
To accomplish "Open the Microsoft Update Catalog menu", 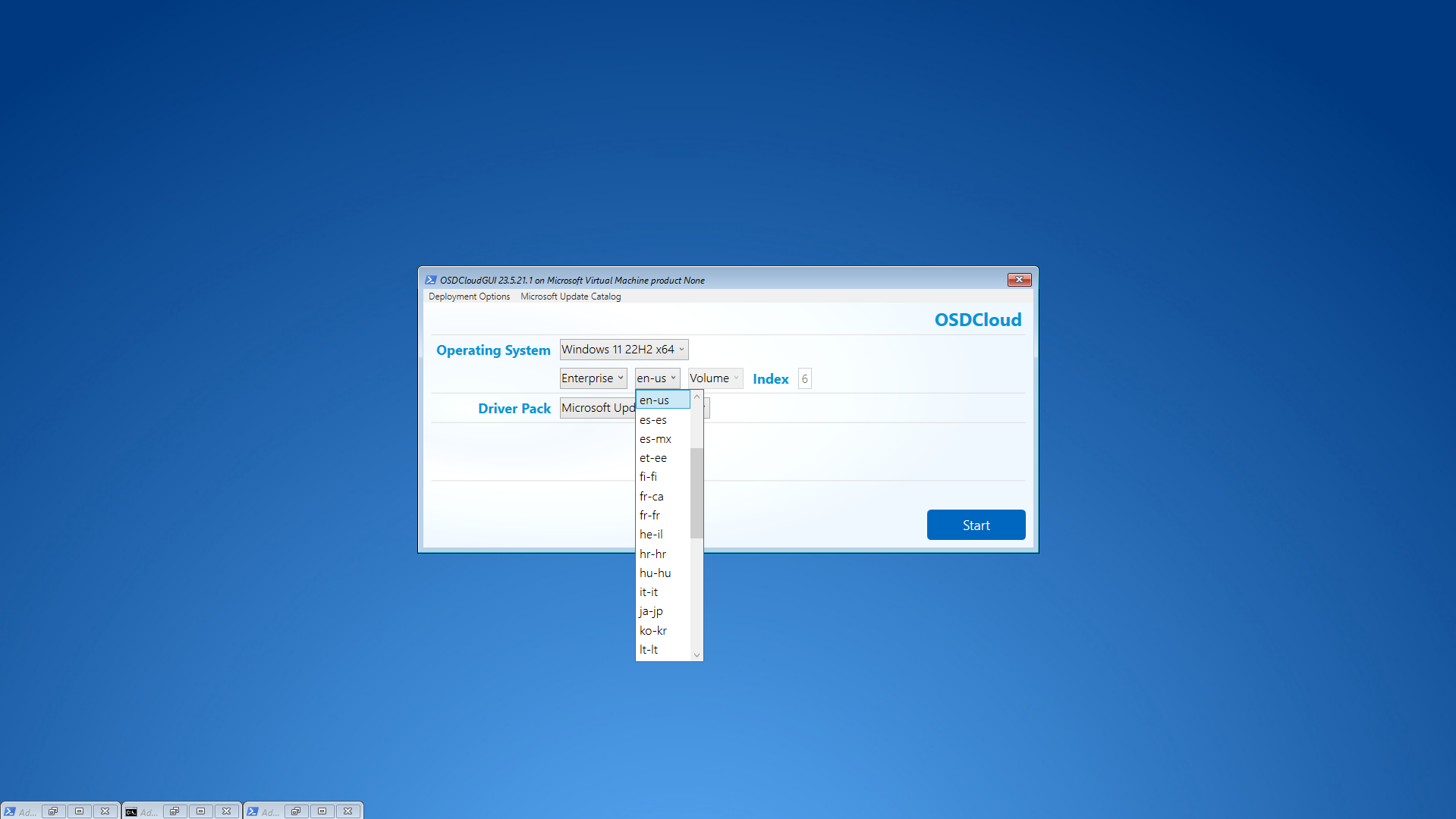I will pyautogui.click(x=571, y=297).
